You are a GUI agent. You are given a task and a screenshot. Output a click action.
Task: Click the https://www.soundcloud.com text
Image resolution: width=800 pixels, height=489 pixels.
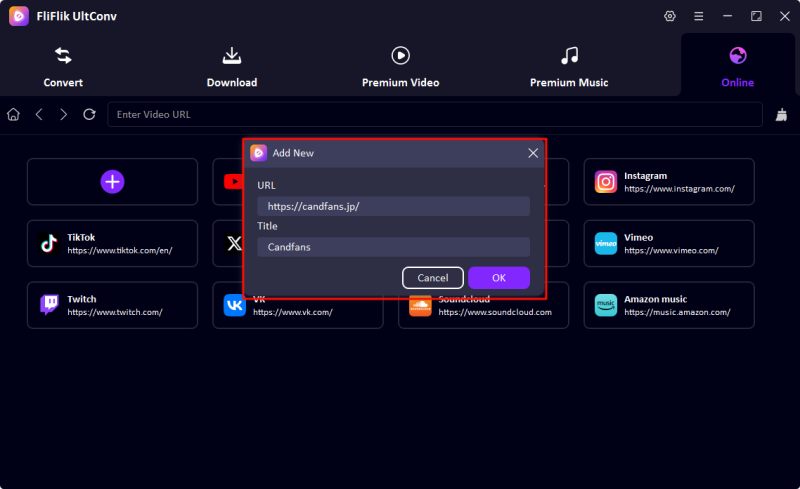click(495, 312)
